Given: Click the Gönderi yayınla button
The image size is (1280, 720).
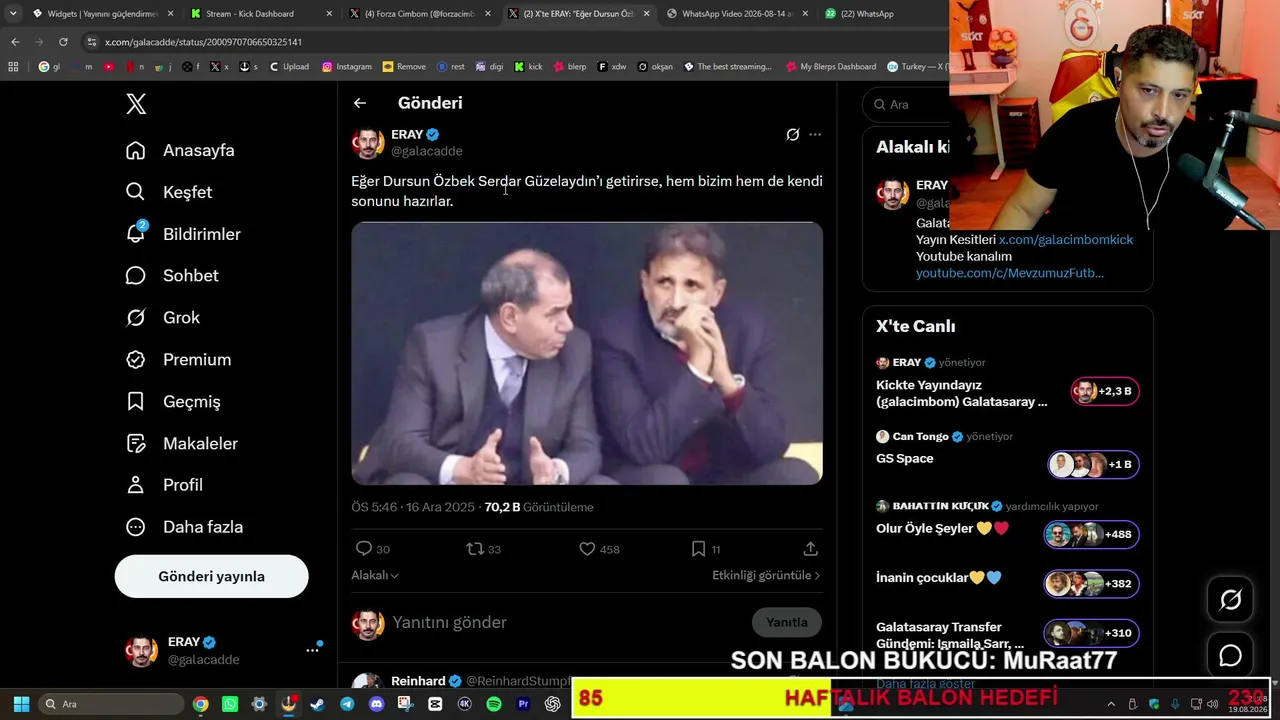Looking at the screenshot, I should pyautogui.click(x=211, y=576).
